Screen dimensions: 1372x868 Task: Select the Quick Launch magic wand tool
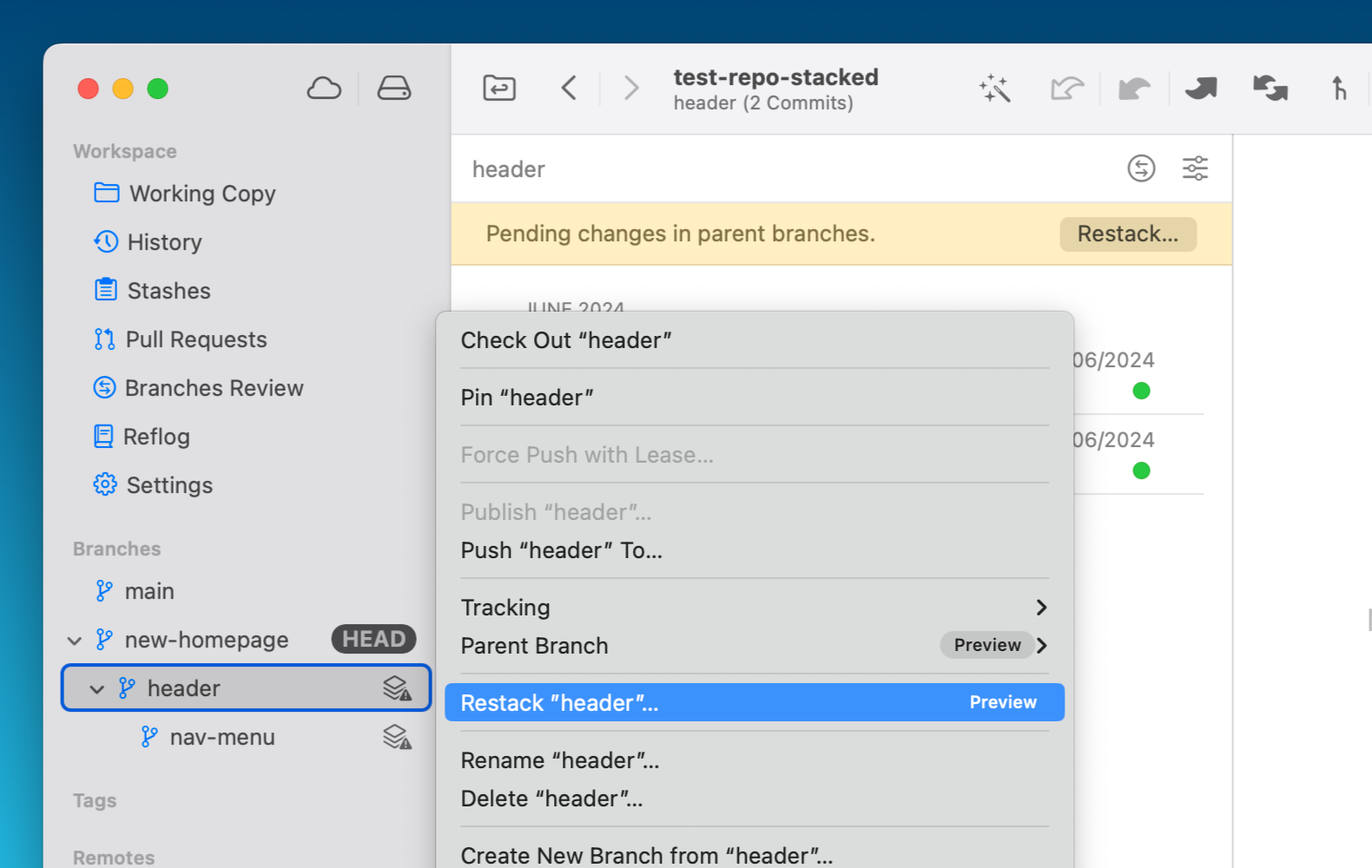[995, 88]
